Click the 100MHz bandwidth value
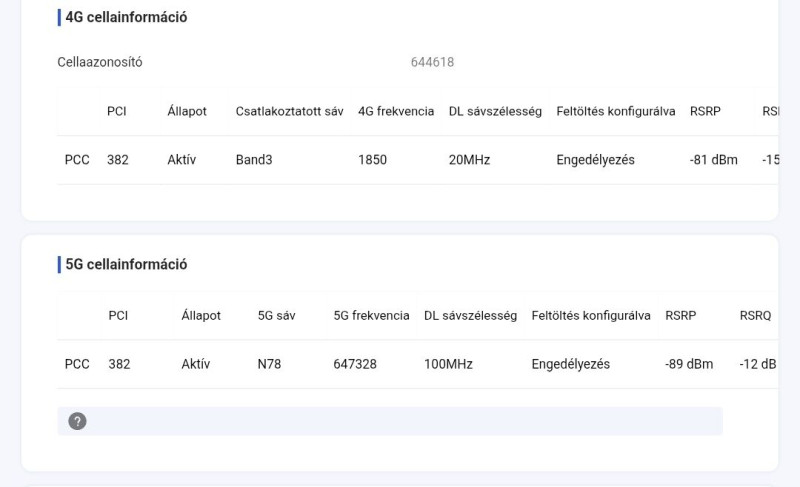This screenshot has height=487, width=800. 448,364
